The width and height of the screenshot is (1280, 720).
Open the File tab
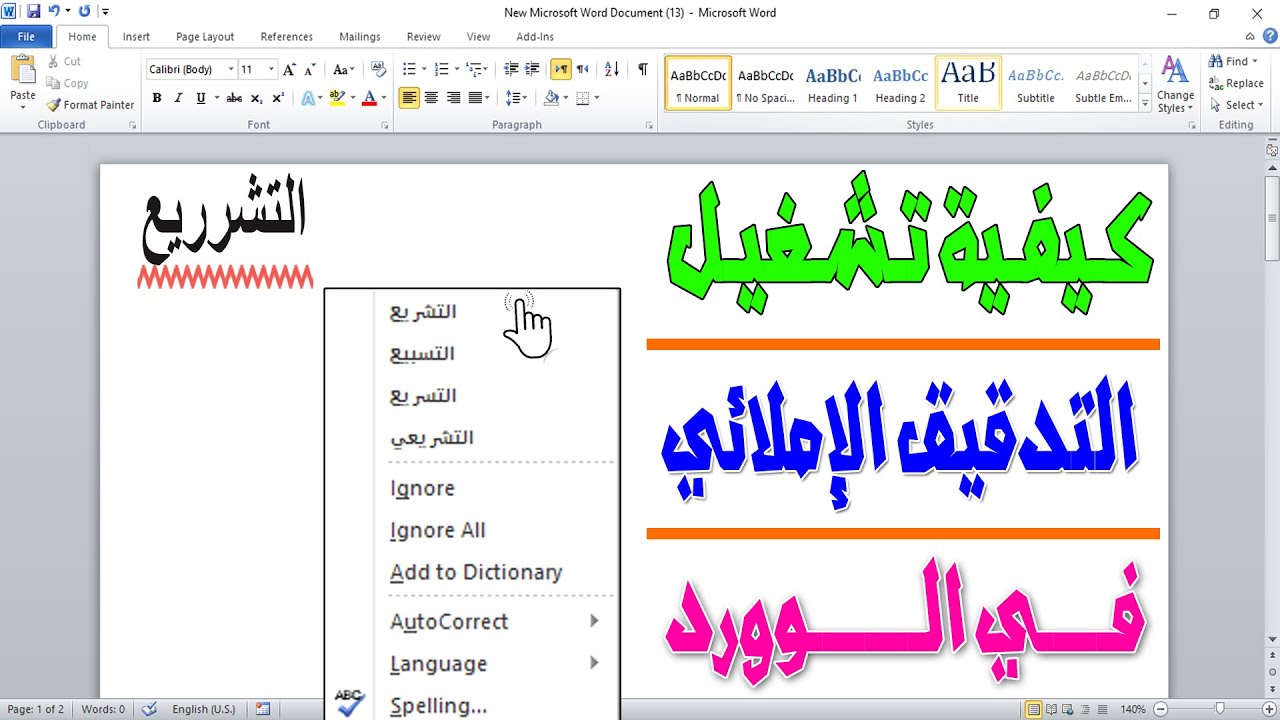click(26, 37)
